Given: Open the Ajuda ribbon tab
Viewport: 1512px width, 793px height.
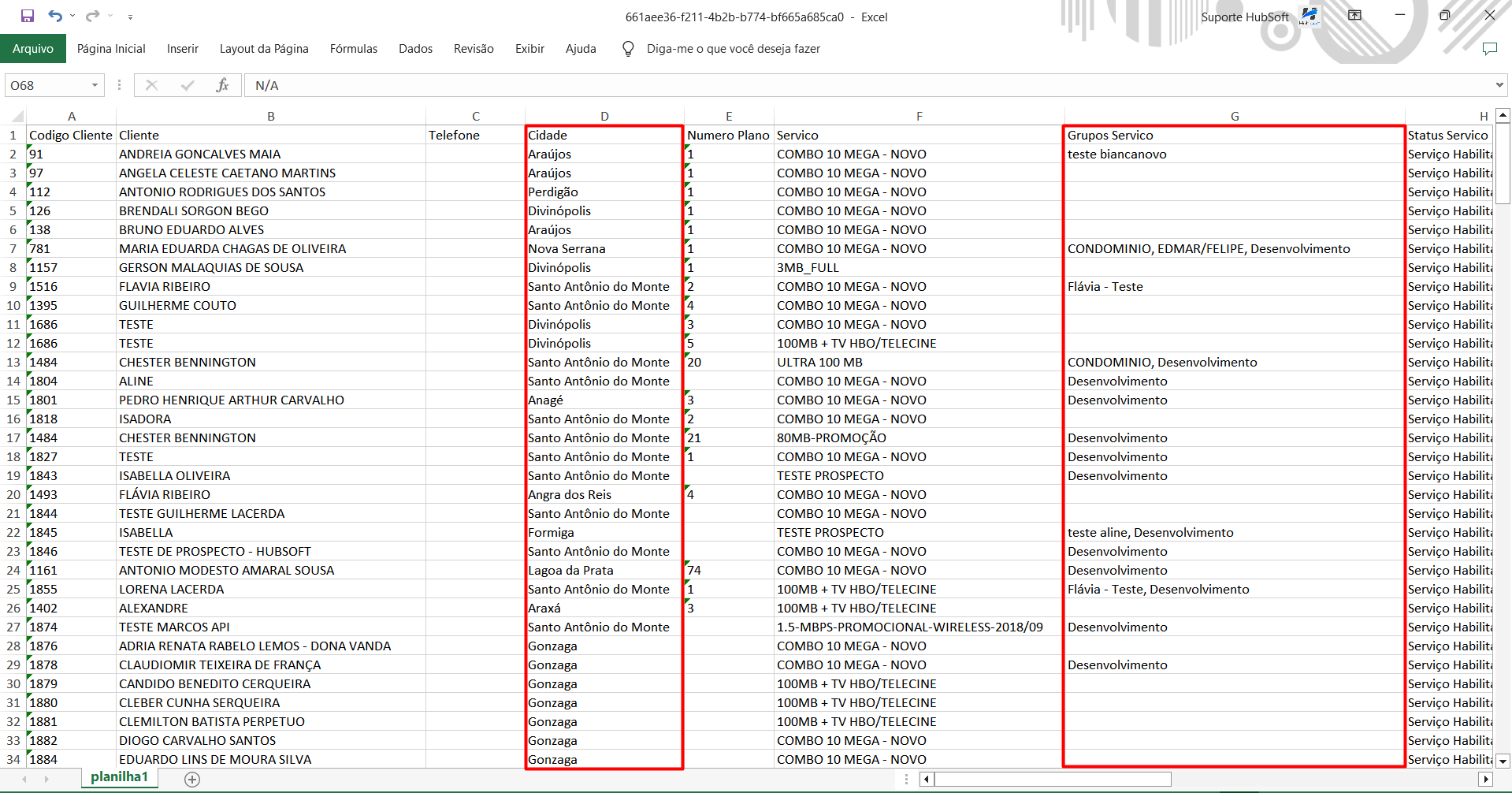Looking at the screenshot, I should (581, 49).
